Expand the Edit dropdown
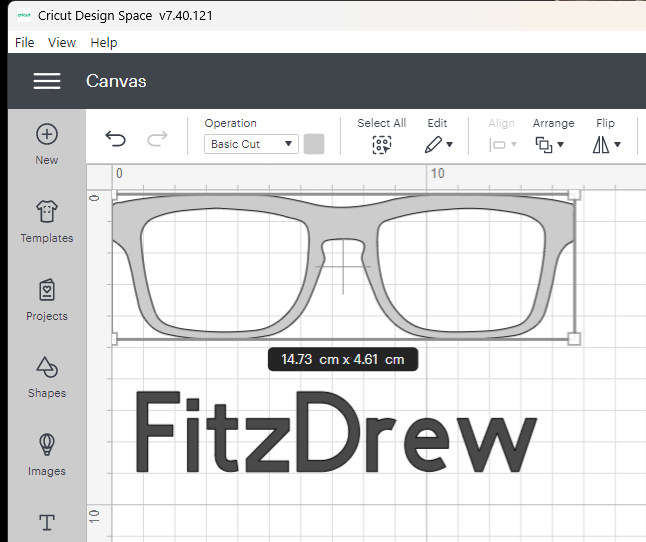 tap(437, 144)
